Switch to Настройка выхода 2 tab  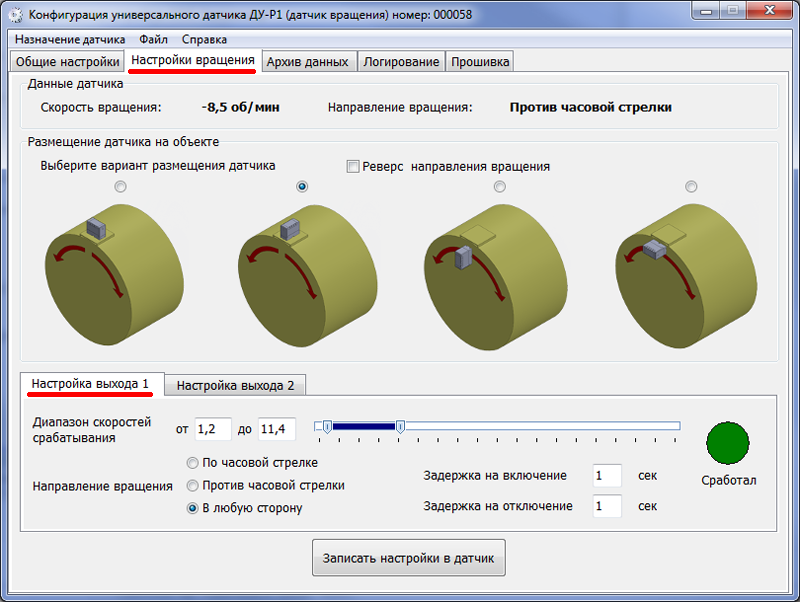point(235,386)
